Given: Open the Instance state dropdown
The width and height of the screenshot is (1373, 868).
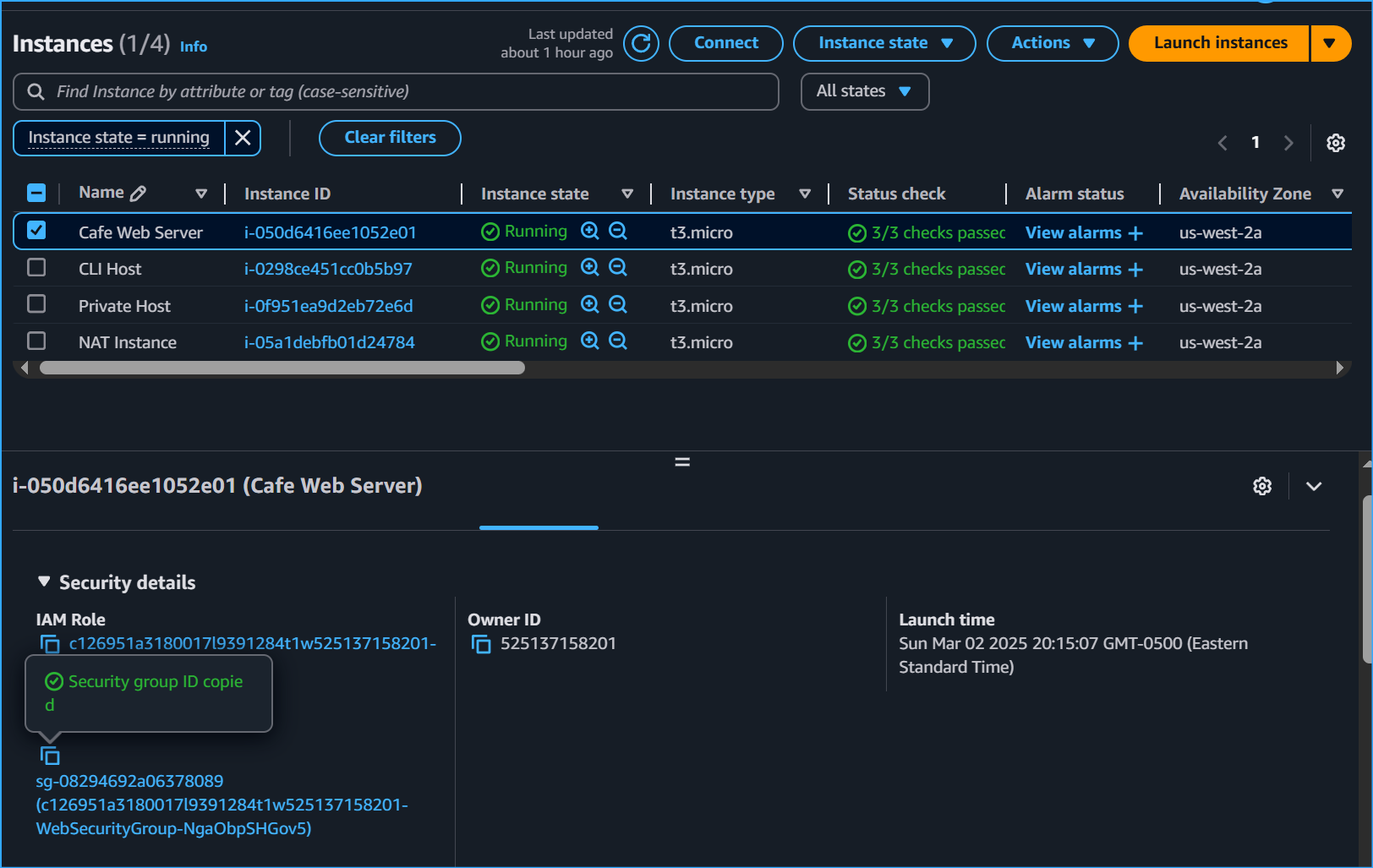Looking at the screenshot, I should coord(883,43).
